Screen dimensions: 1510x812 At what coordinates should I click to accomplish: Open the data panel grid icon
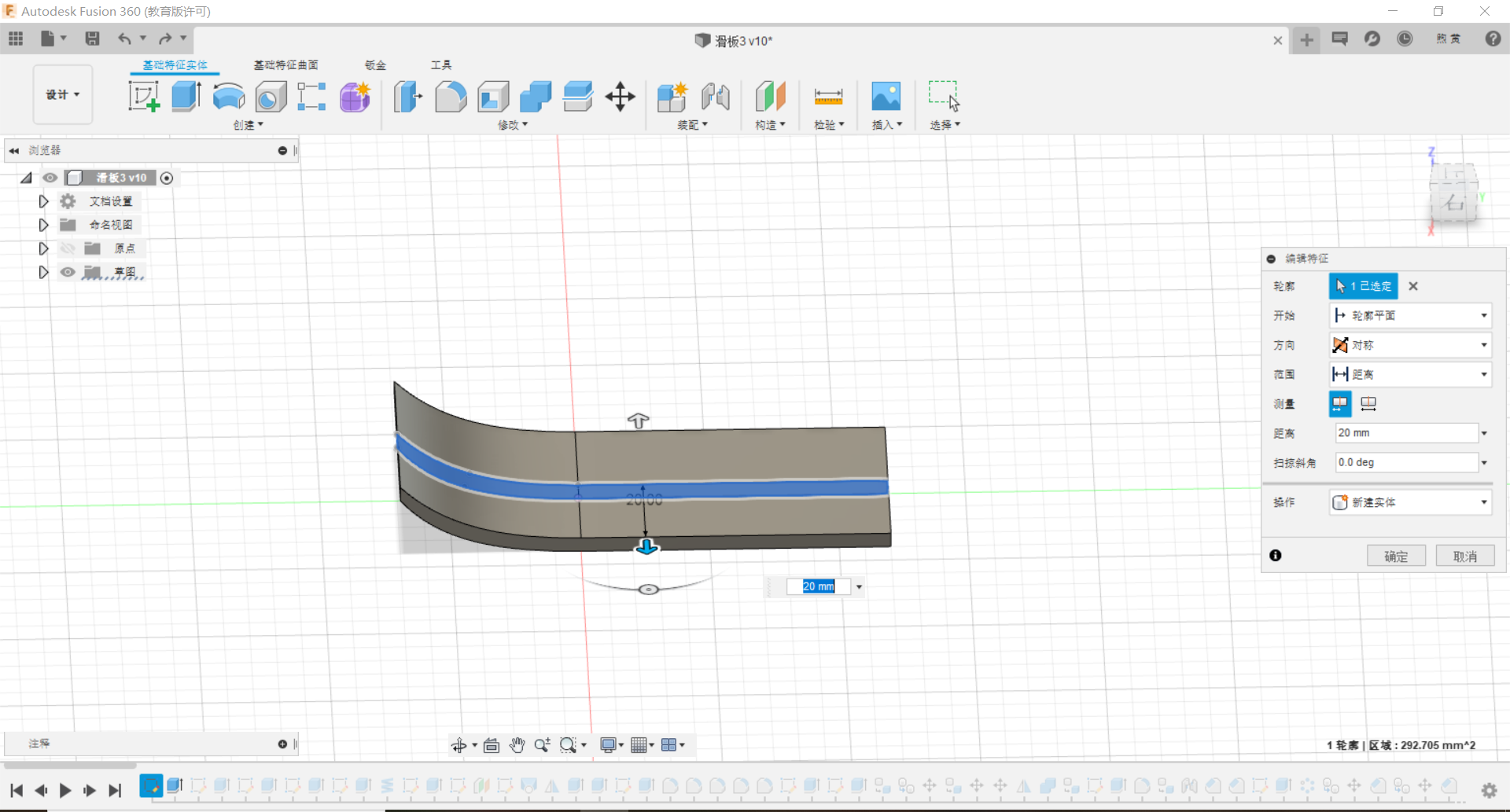(16, 38)
